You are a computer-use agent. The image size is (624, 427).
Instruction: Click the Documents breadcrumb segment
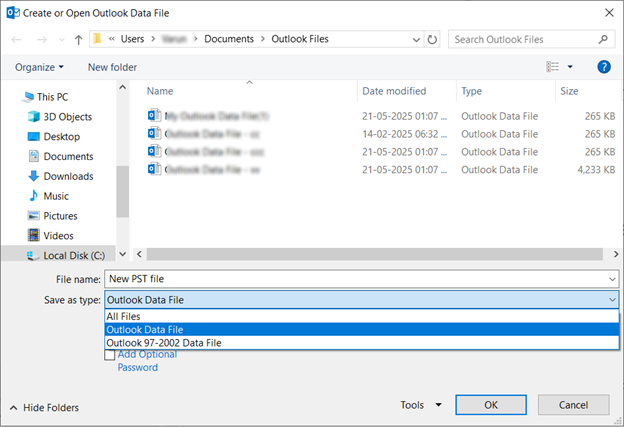click(x=229, y=39)
